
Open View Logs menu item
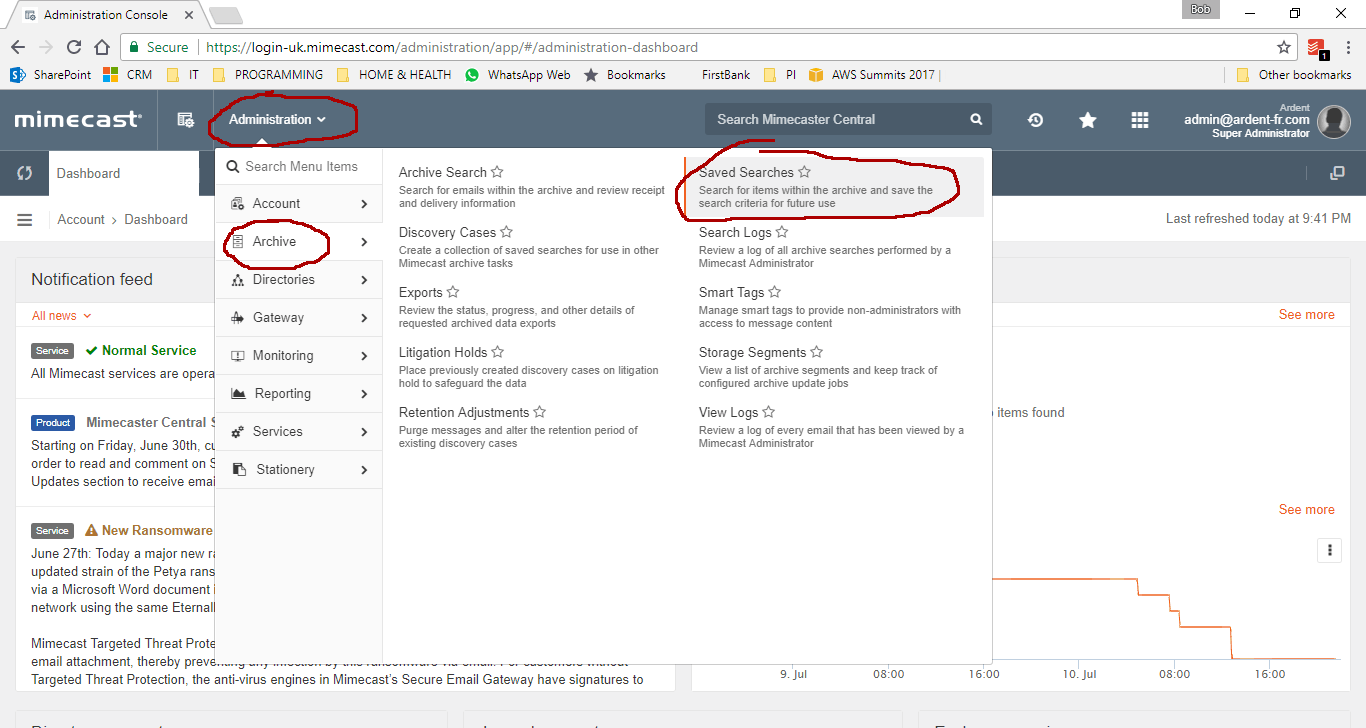pos(728,412)
